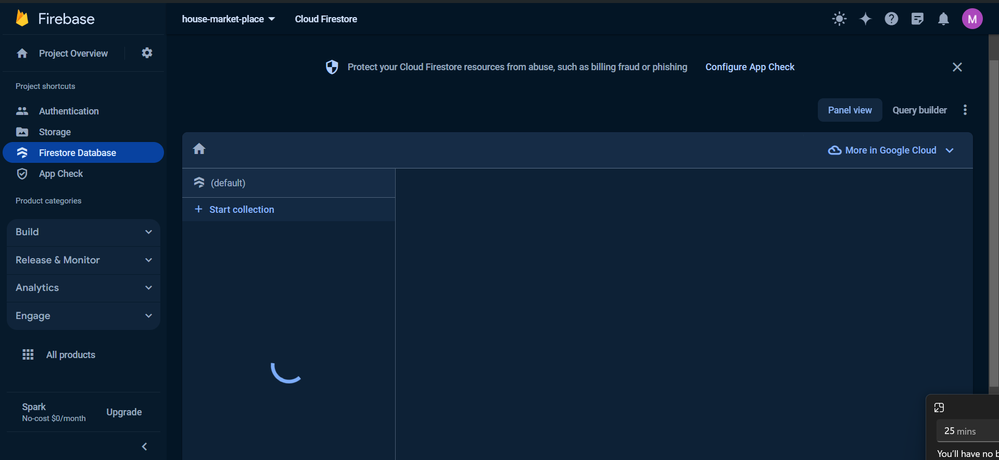Open the notifications bell
The width and height of the screenshot is (999, 460).
click(944, 19)
